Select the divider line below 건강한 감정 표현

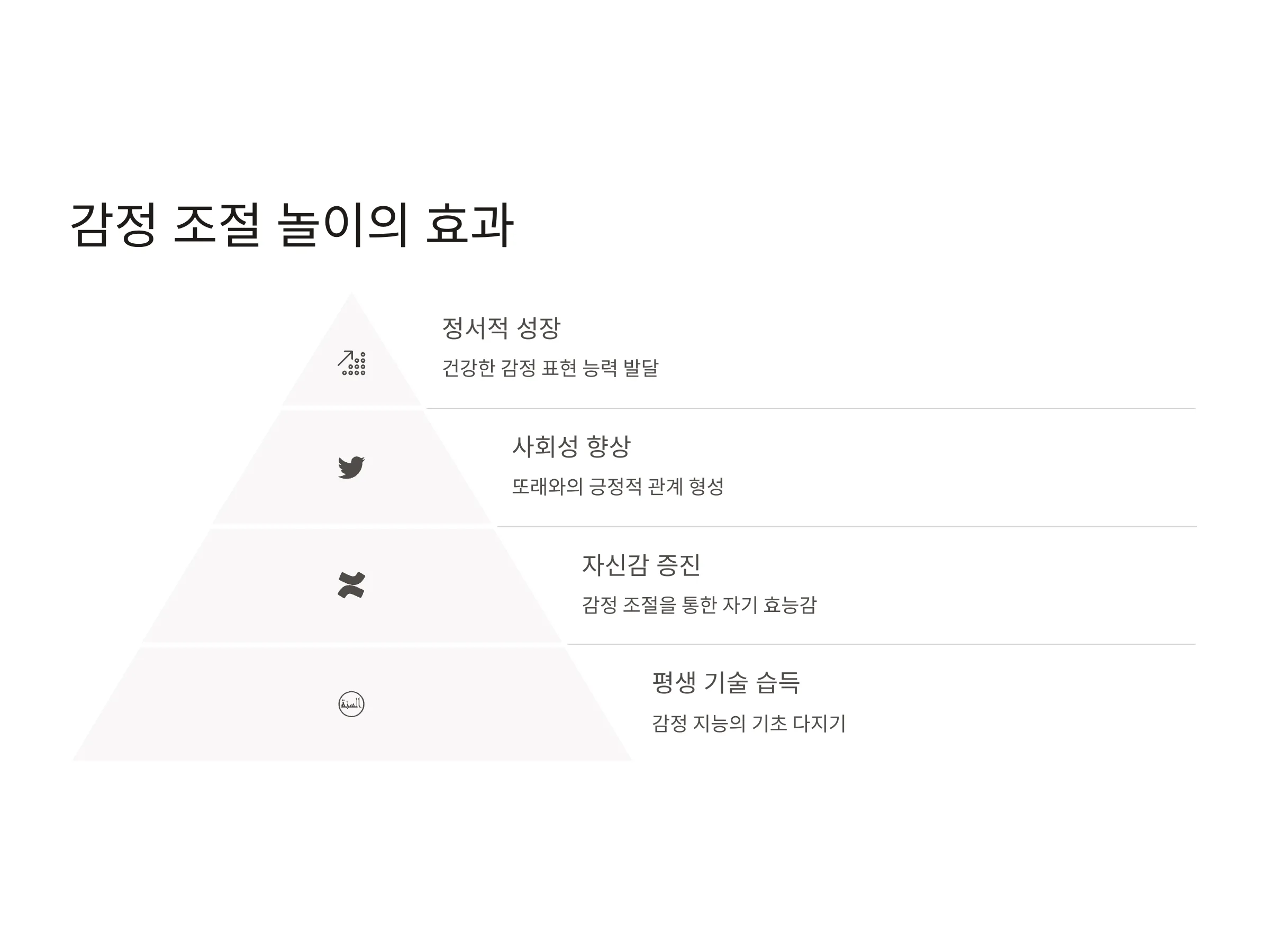[811, 409]
